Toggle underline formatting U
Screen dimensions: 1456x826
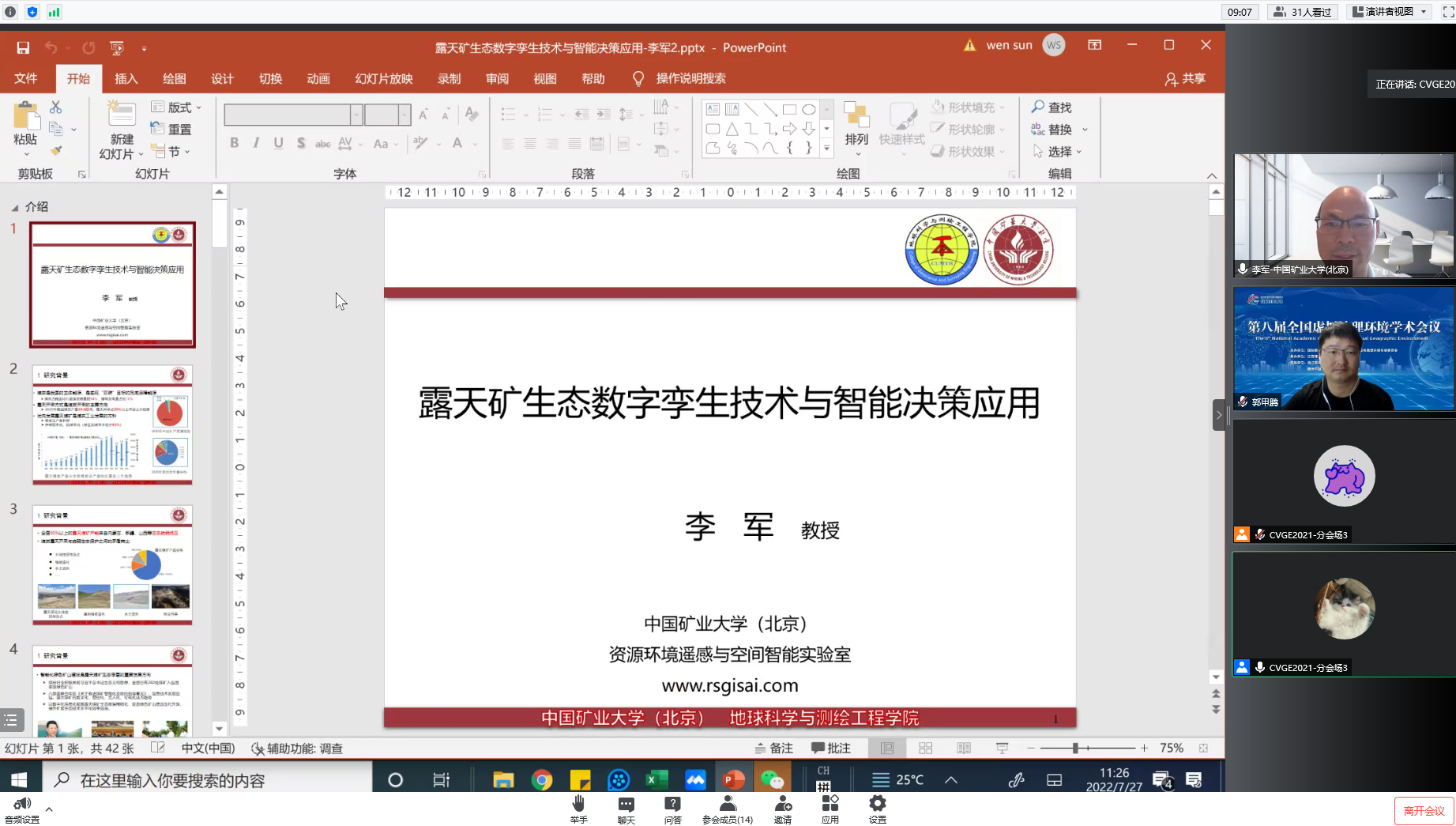[278, 143]
